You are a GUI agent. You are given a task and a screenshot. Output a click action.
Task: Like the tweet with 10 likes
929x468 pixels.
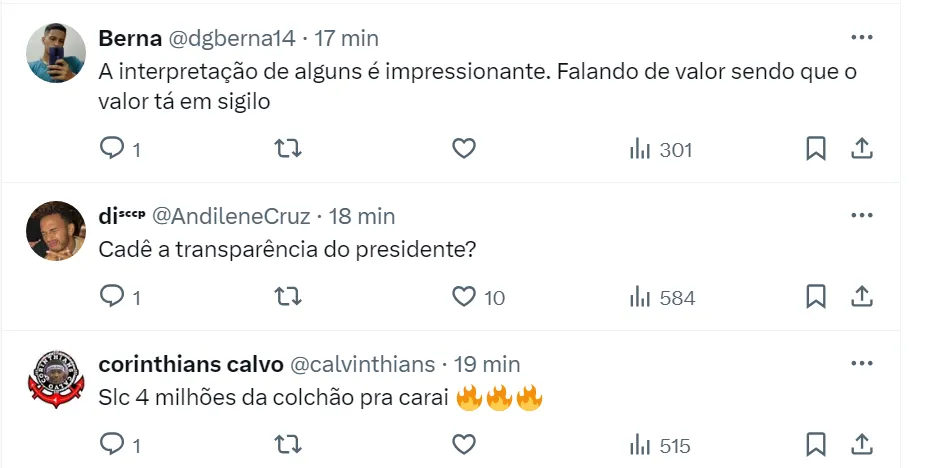(x=463, y=297)
